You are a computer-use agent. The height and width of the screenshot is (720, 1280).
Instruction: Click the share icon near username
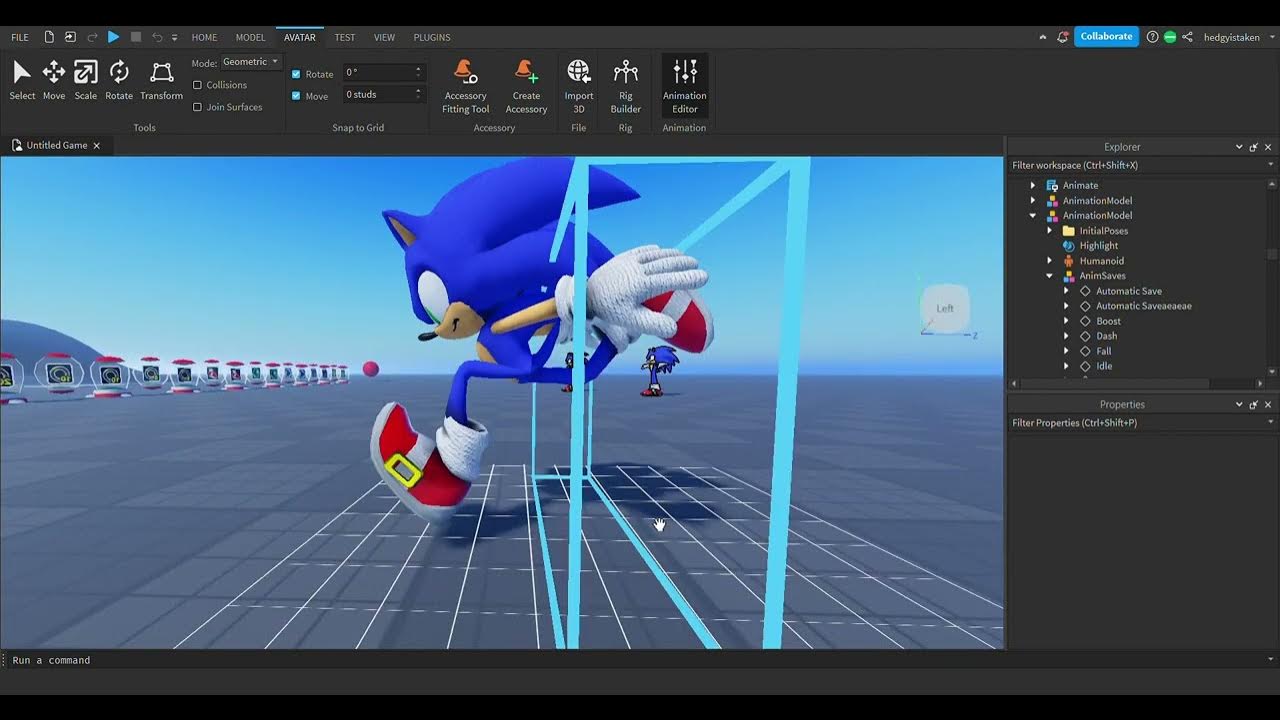point(1187,37)
